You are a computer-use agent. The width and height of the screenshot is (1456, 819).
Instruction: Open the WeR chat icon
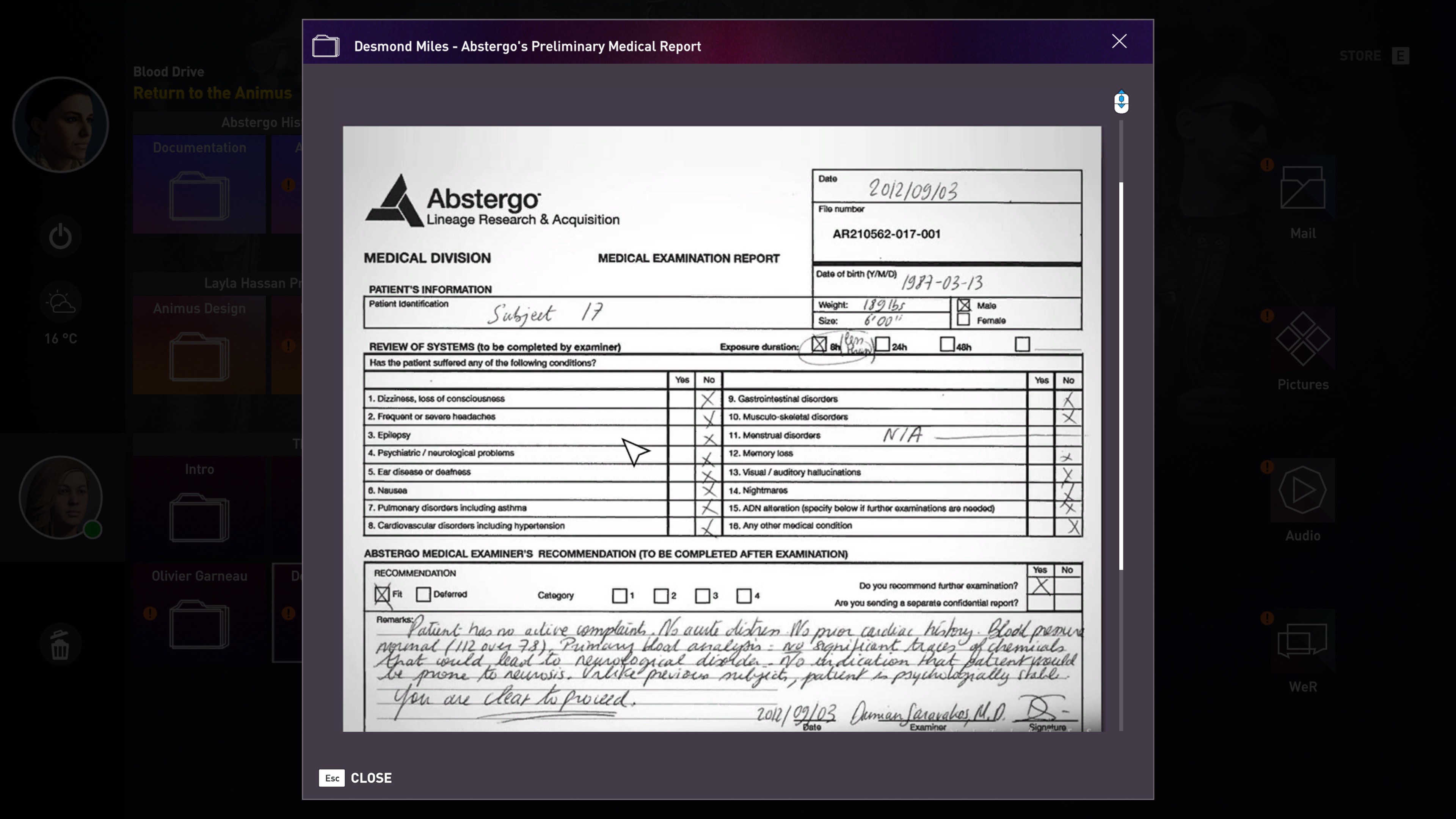tap(1302, 640)
